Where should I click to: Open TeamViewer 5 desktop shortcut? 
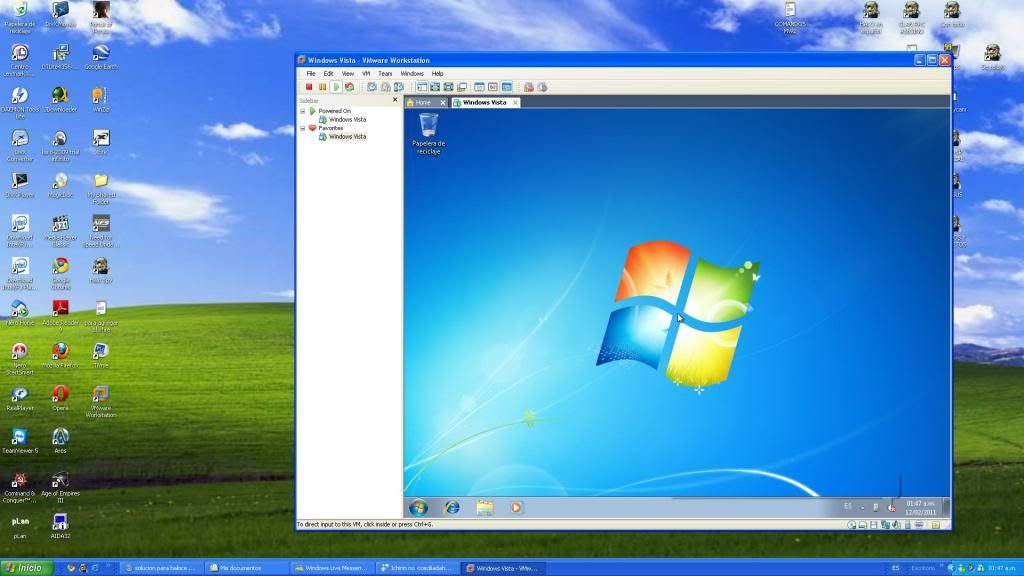[x=20, y=441]
